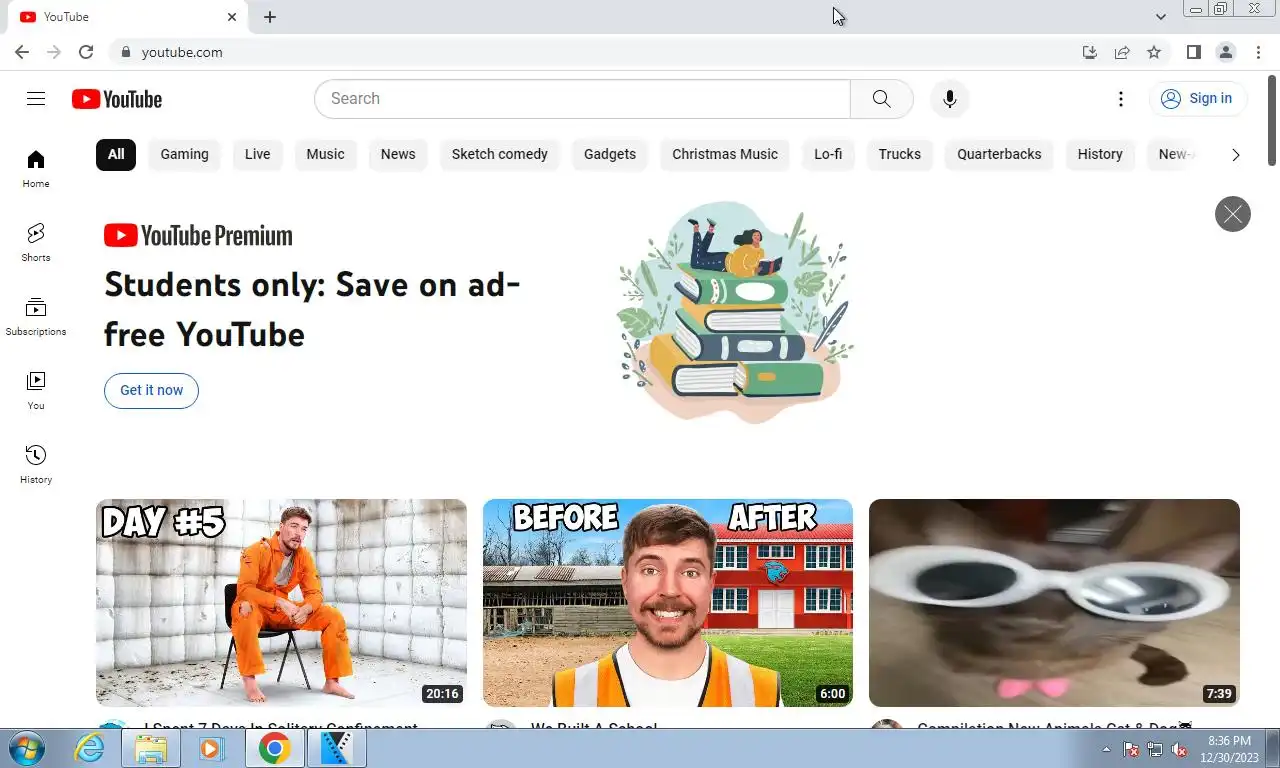
Task: Click the Get it now button
Action: 151,390
